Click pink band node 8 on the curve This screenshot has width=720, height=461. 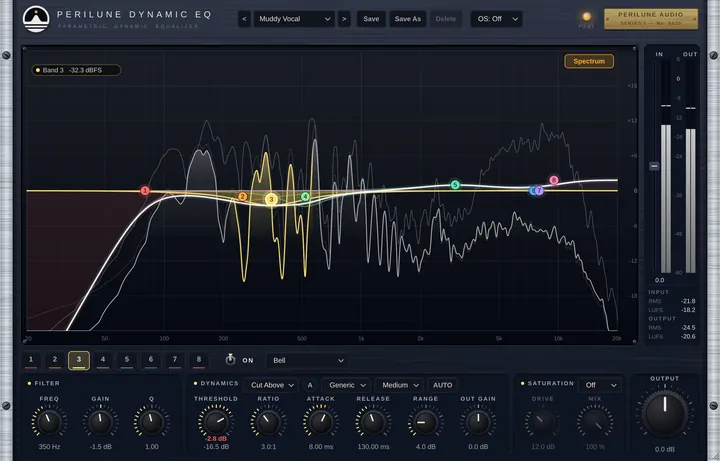click(554, 180)
